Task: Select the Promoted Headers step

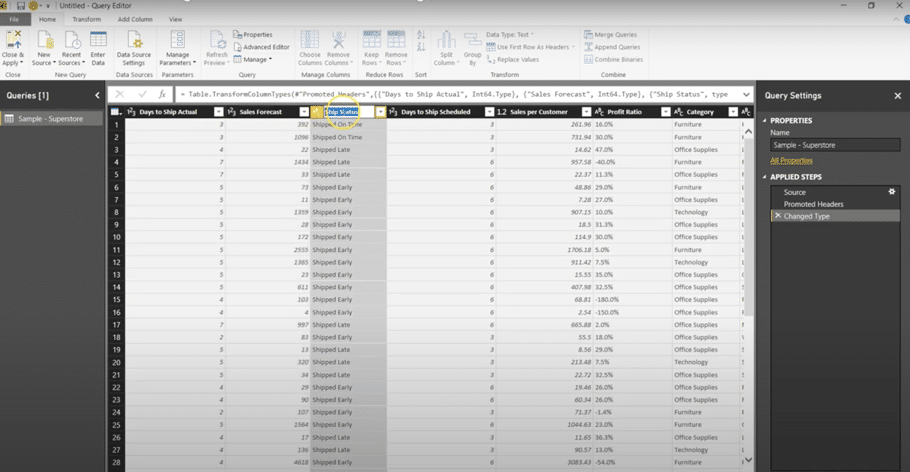Action: click(x=835, y=204)
